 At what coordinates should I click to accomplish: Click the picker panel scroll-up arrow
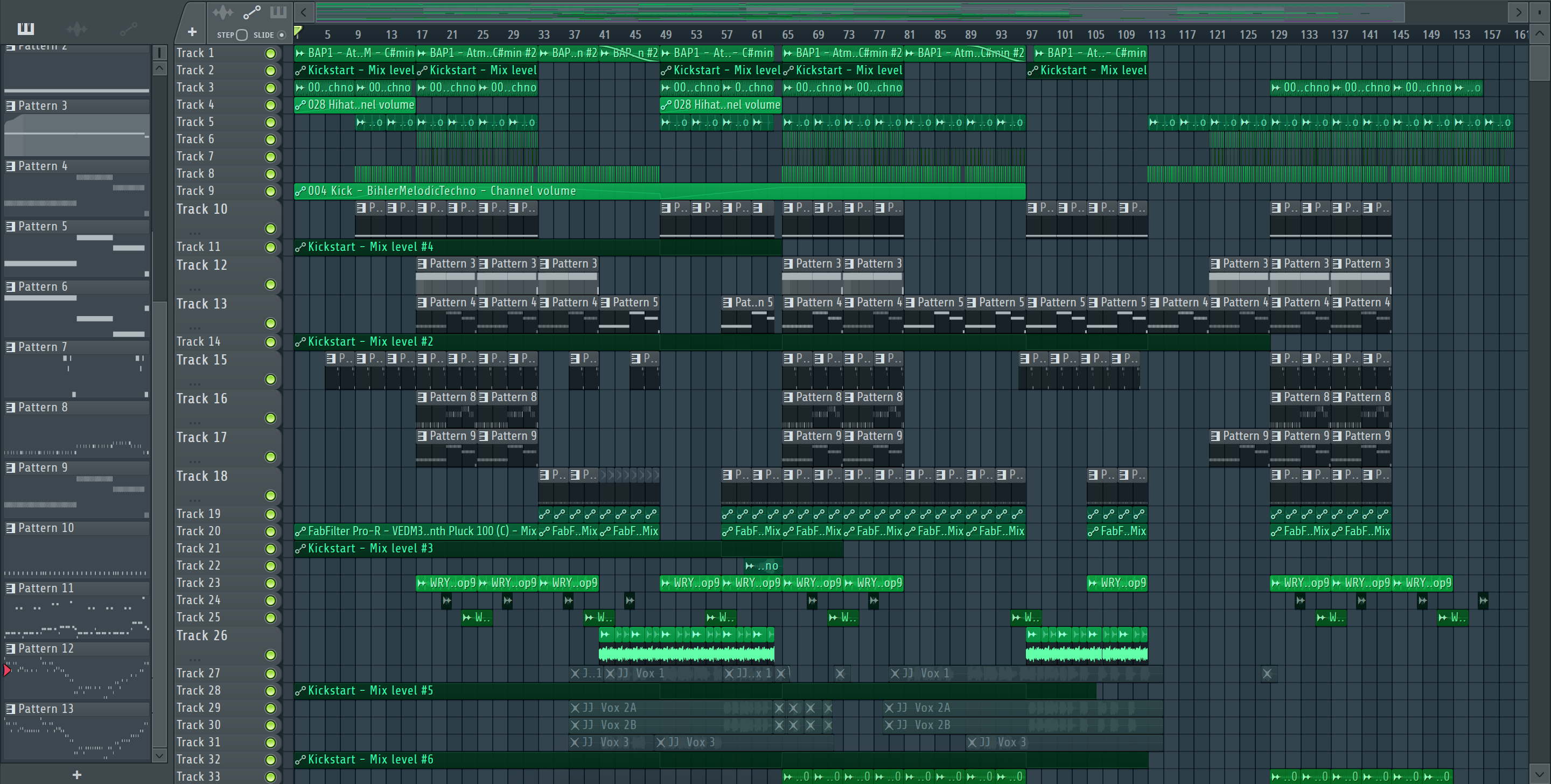click(159, 68)
